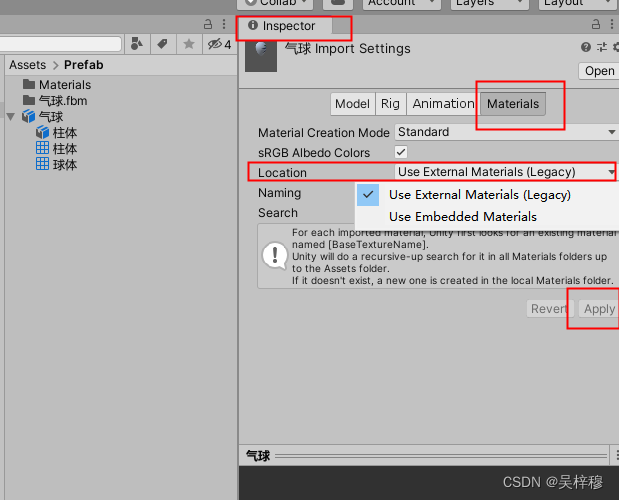Click the Project search input field
This screenshot has width=619, height=500.
[60, 44]
